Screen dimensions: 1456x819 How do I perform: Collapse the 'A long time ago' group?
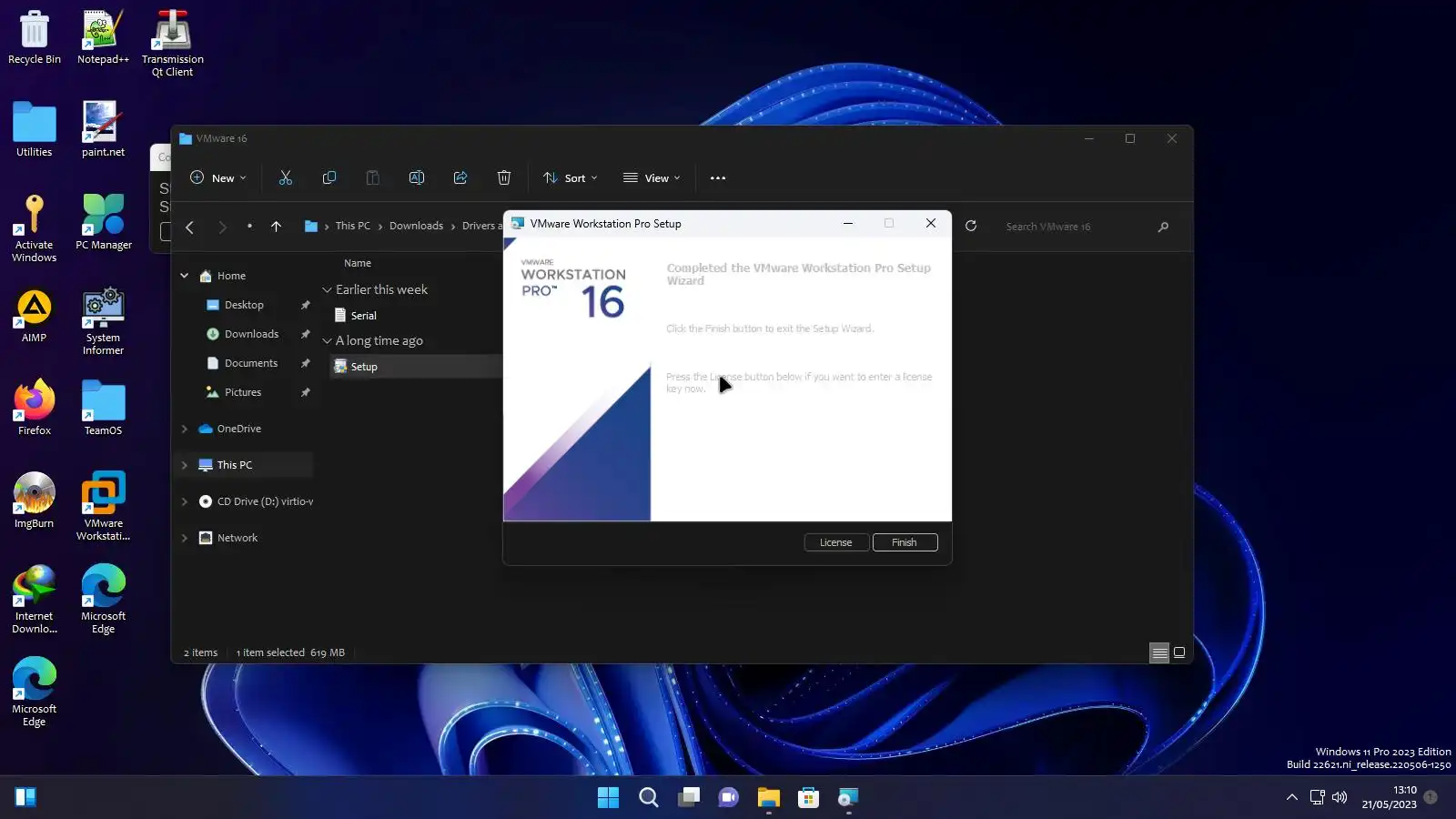click(x=328, y=341)
